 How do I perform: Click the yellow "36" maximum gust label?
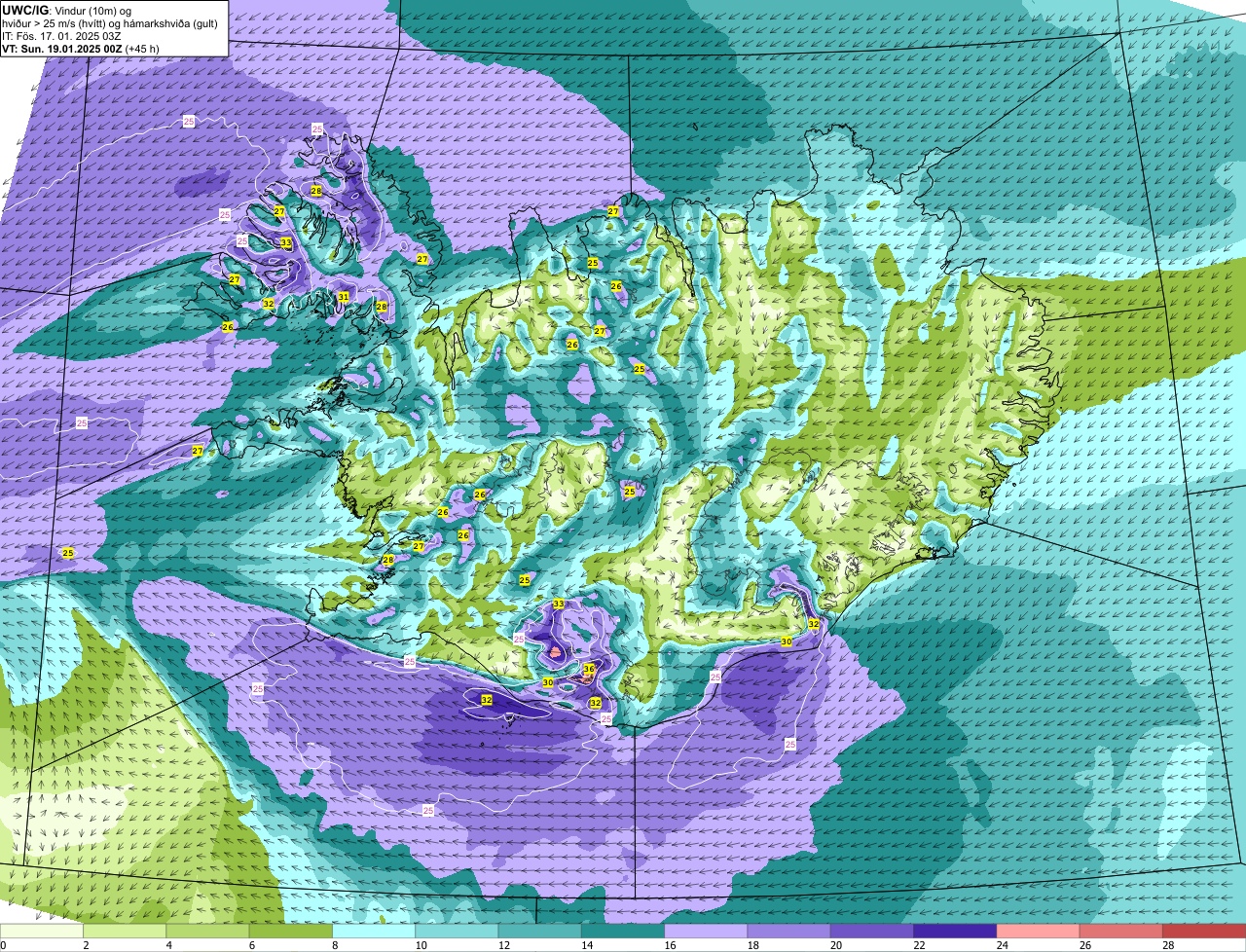(x=589, y=670)
